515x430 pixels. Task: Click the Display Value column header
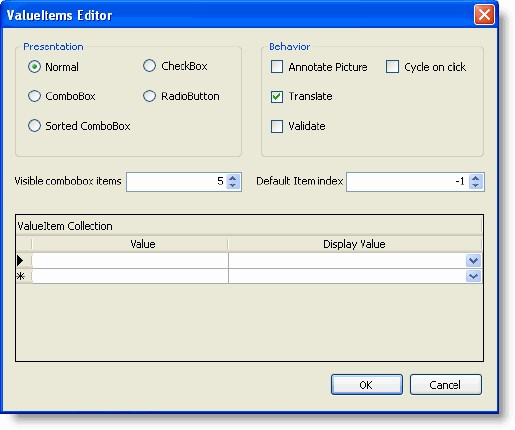click(355, 244)
